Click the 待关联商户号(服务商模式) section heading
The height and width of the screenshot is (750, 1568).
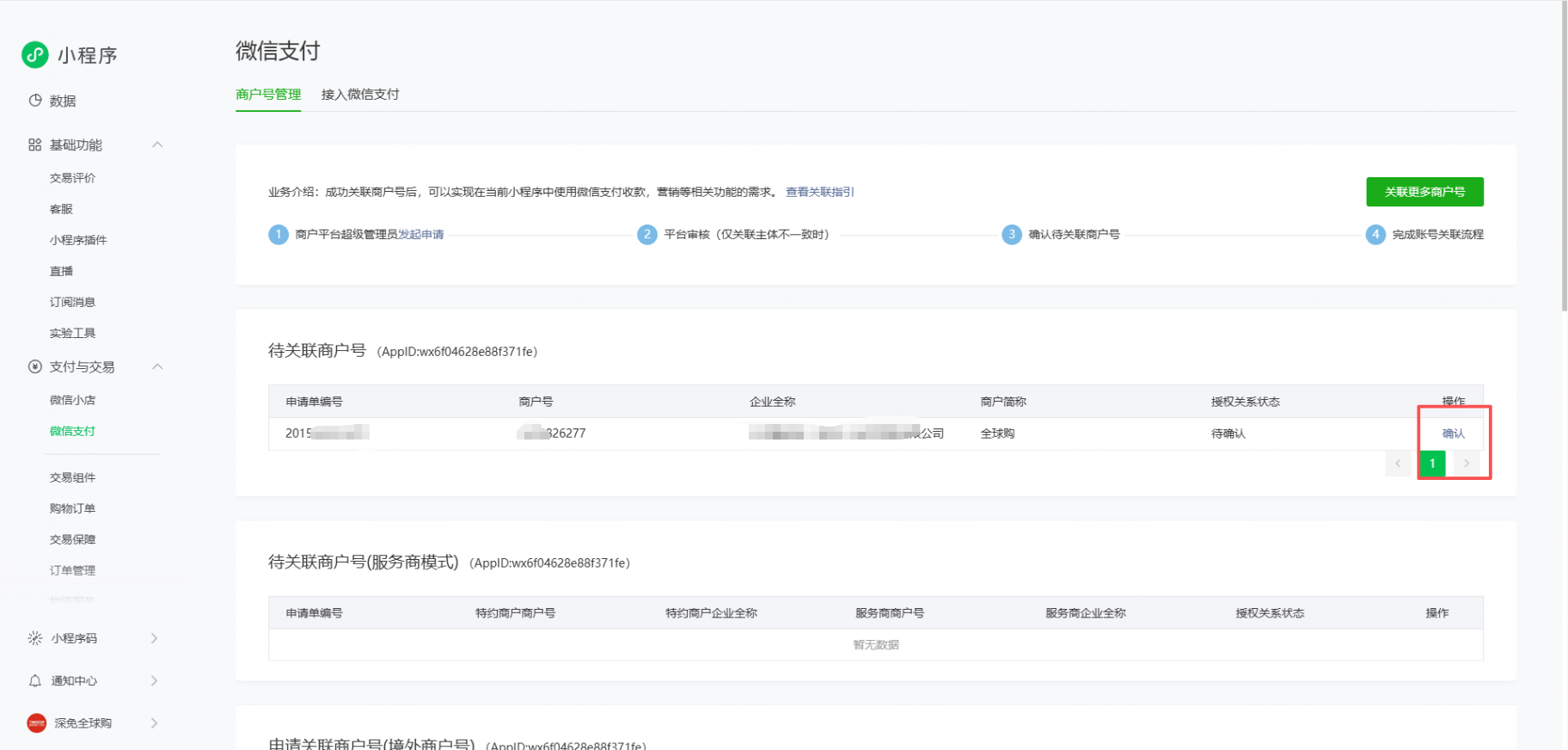[x=364, y=562]
